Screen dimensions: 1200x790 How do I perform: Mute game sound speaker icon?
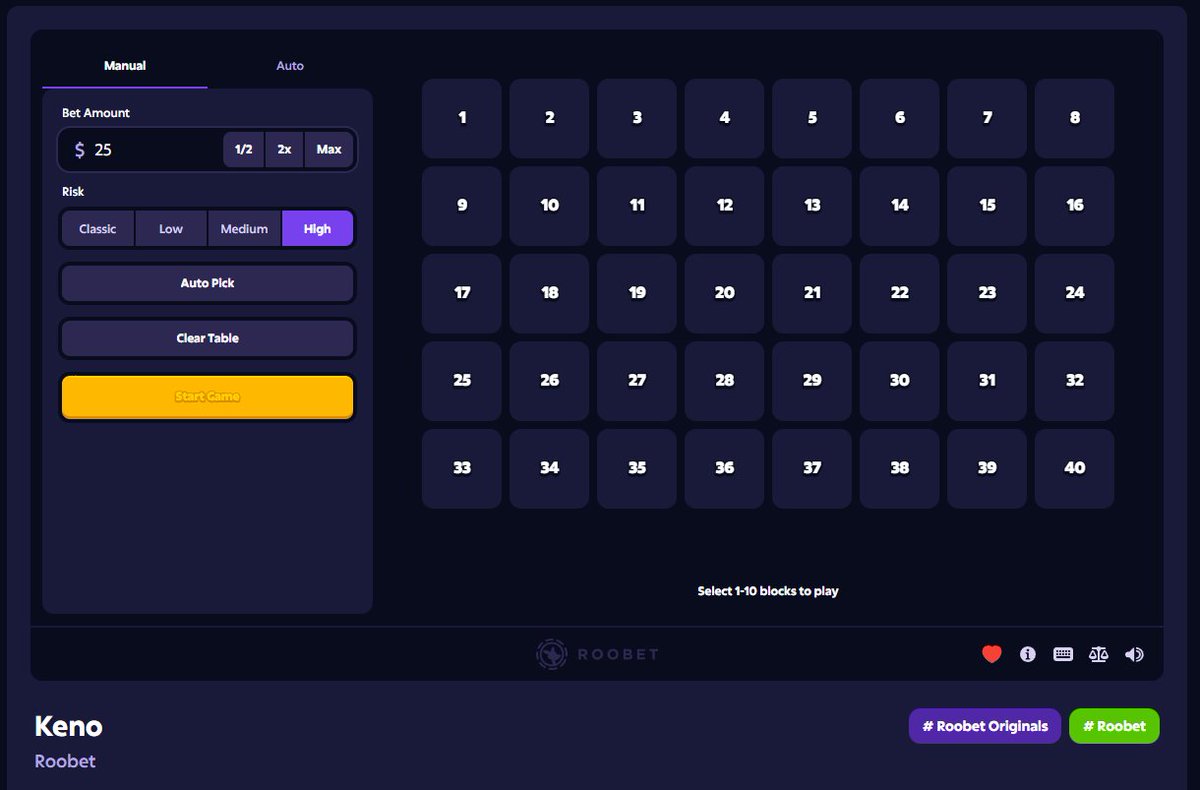(x=1134, y=654)
